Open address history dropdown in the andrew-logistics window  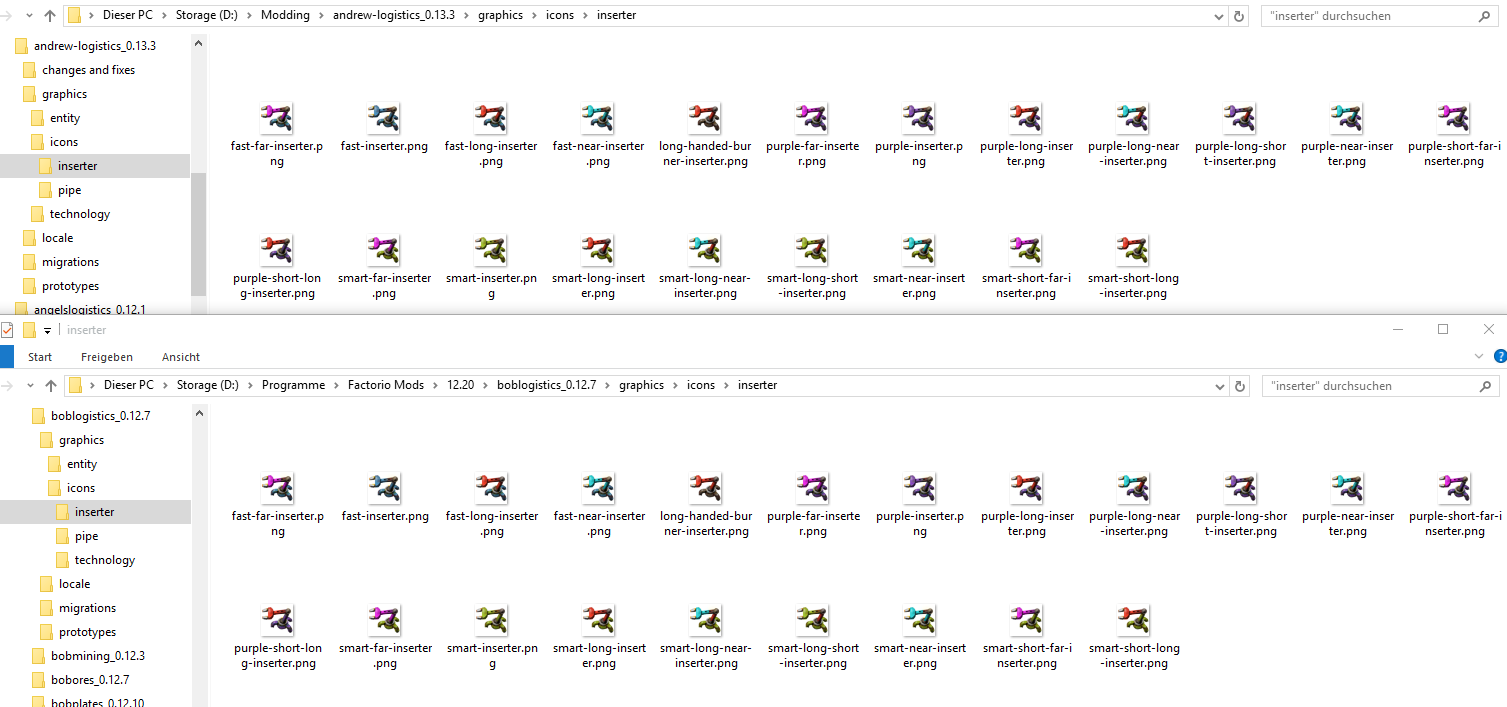click(x=1218, y=16)
